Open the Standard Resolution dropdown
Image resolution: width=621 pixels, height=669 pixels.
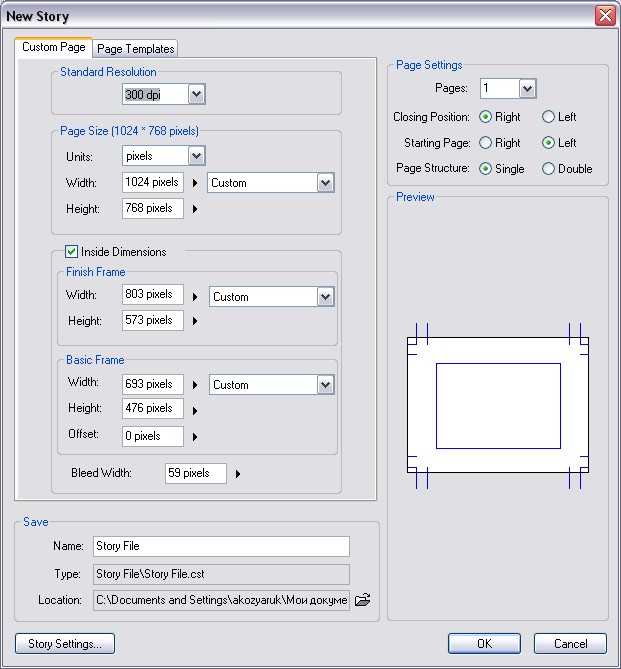pos(196,94)
